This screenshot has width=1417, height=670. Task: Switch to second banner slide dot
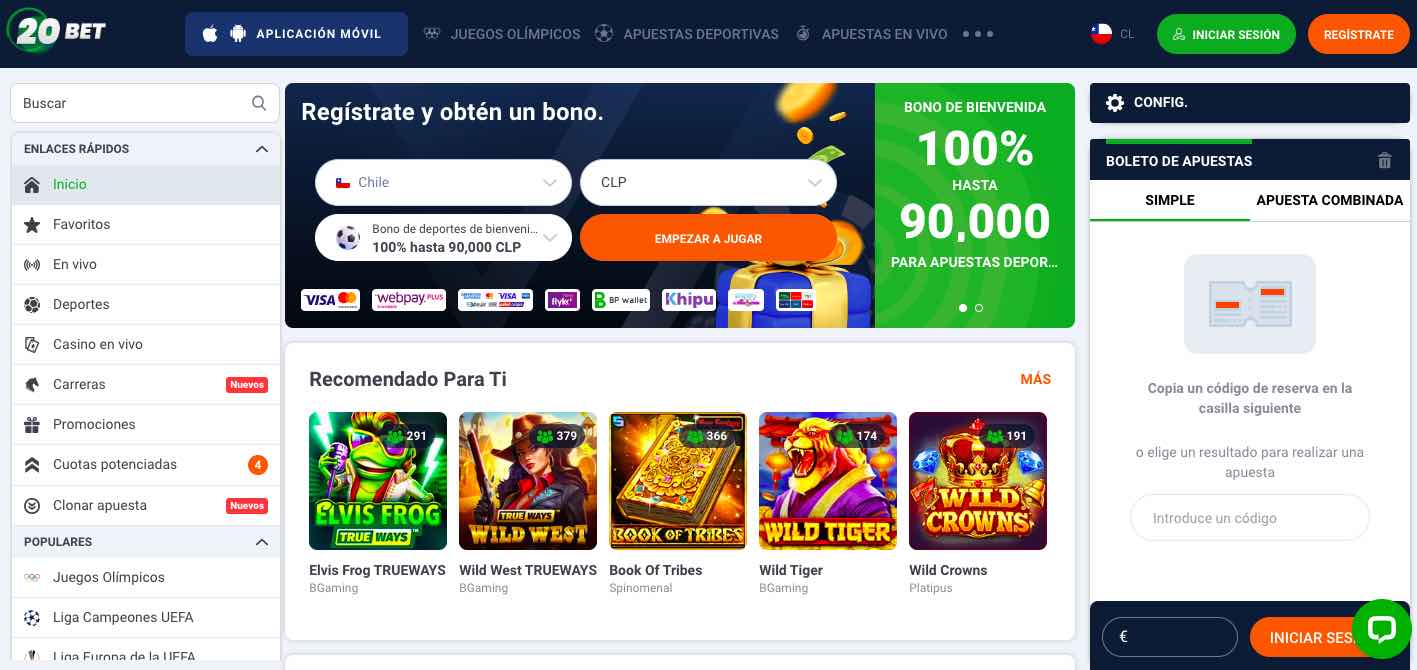click(x=978, y=308)
